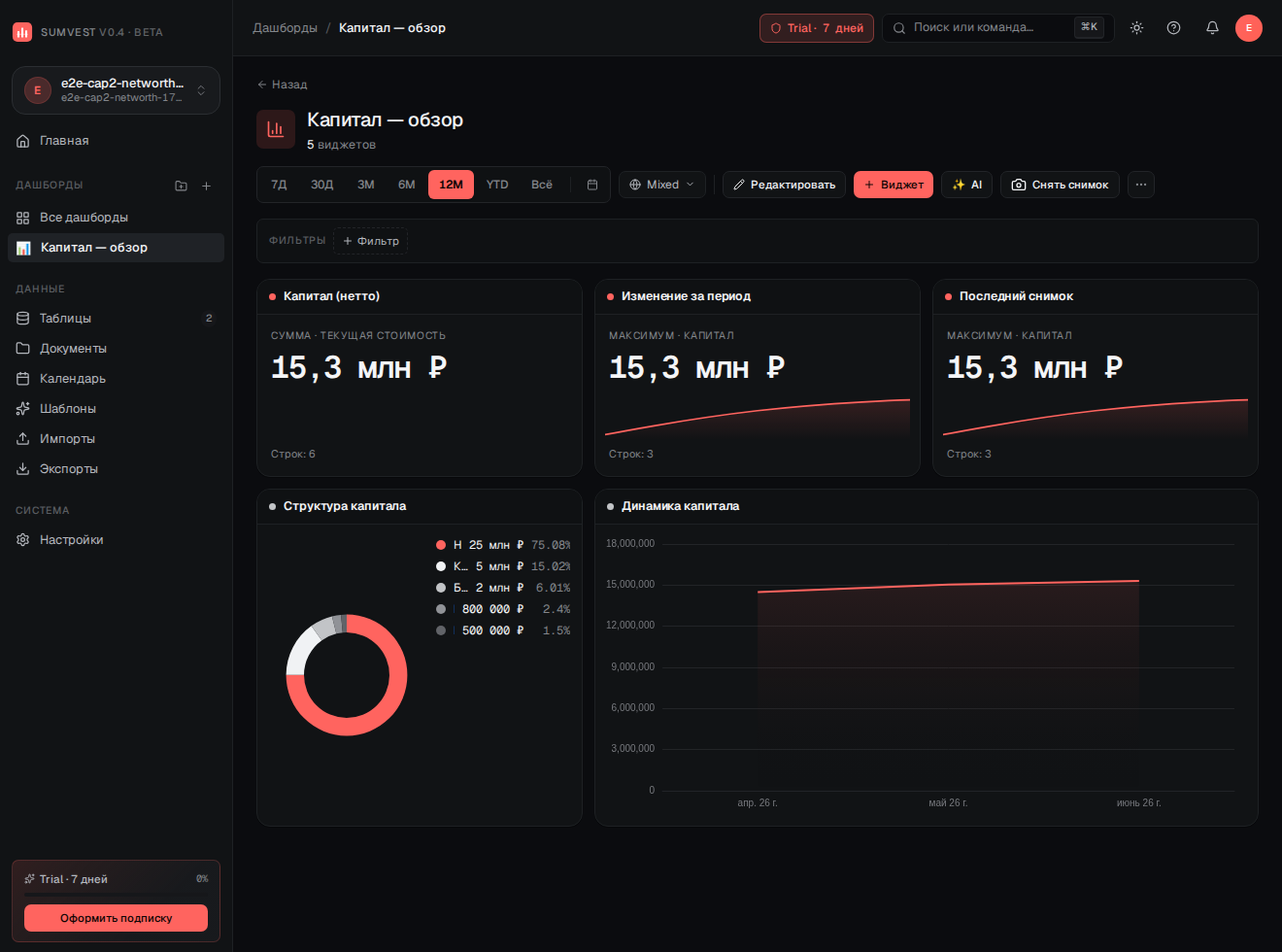
Task: Open the help question mark icon
Action: tap(1173, 28)
